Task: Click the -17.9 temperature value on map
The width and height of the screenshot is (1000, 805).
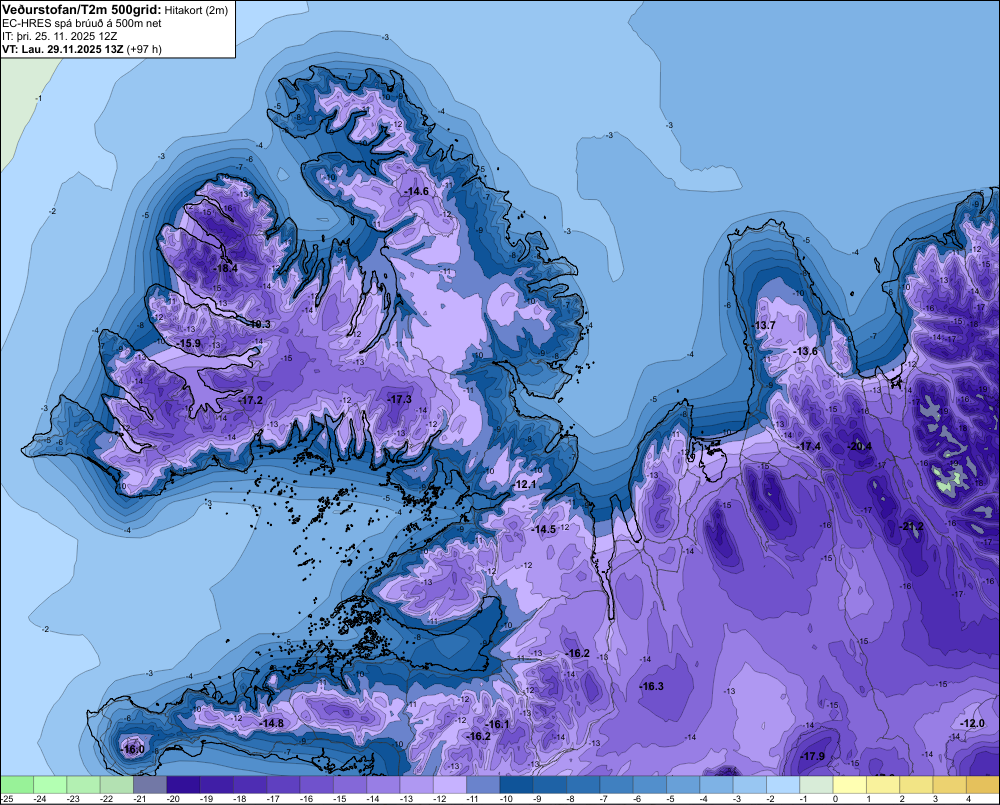Action: pyautogui.click(x=812, y=756)
